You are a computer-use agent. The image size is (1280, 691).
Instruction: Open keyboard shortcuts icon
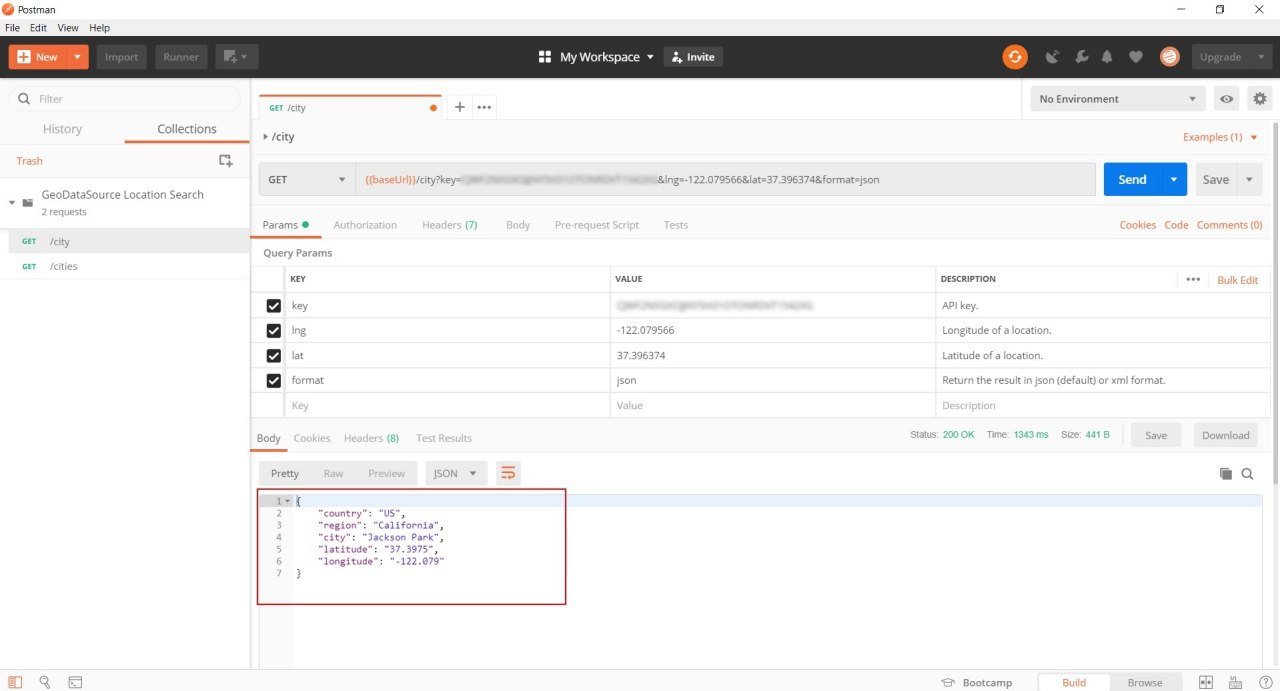1236,682
